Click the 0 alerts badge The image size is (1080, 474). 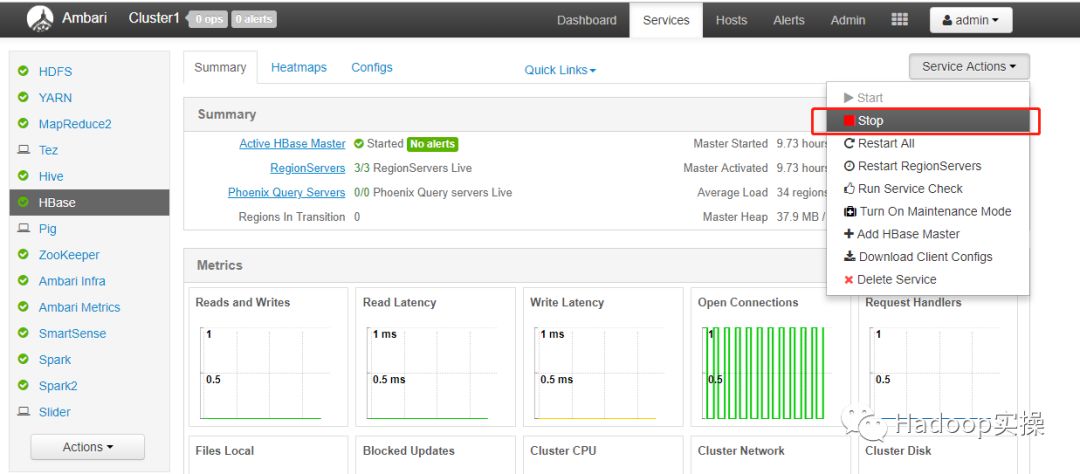pyautogui.click(x=253, y=19)
